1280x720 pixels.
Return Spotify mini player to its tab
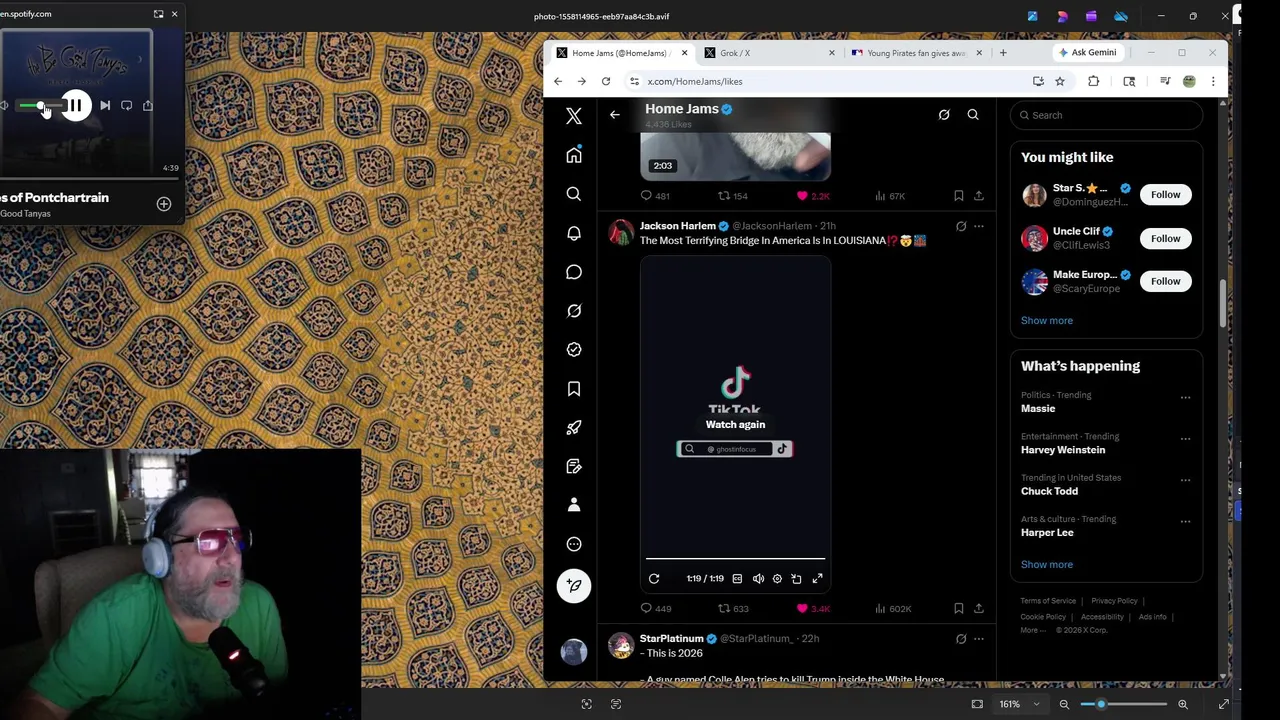coord(158,14)
